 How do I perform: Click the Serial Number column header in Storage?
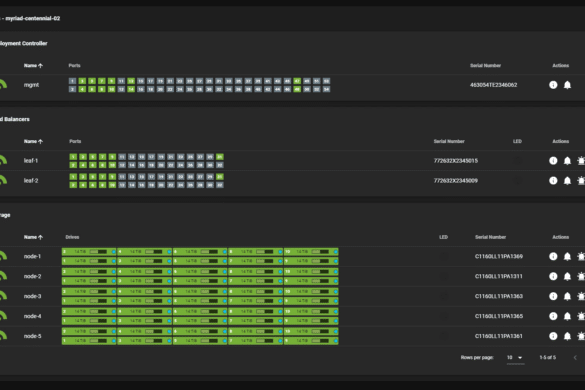pos(490,237)
